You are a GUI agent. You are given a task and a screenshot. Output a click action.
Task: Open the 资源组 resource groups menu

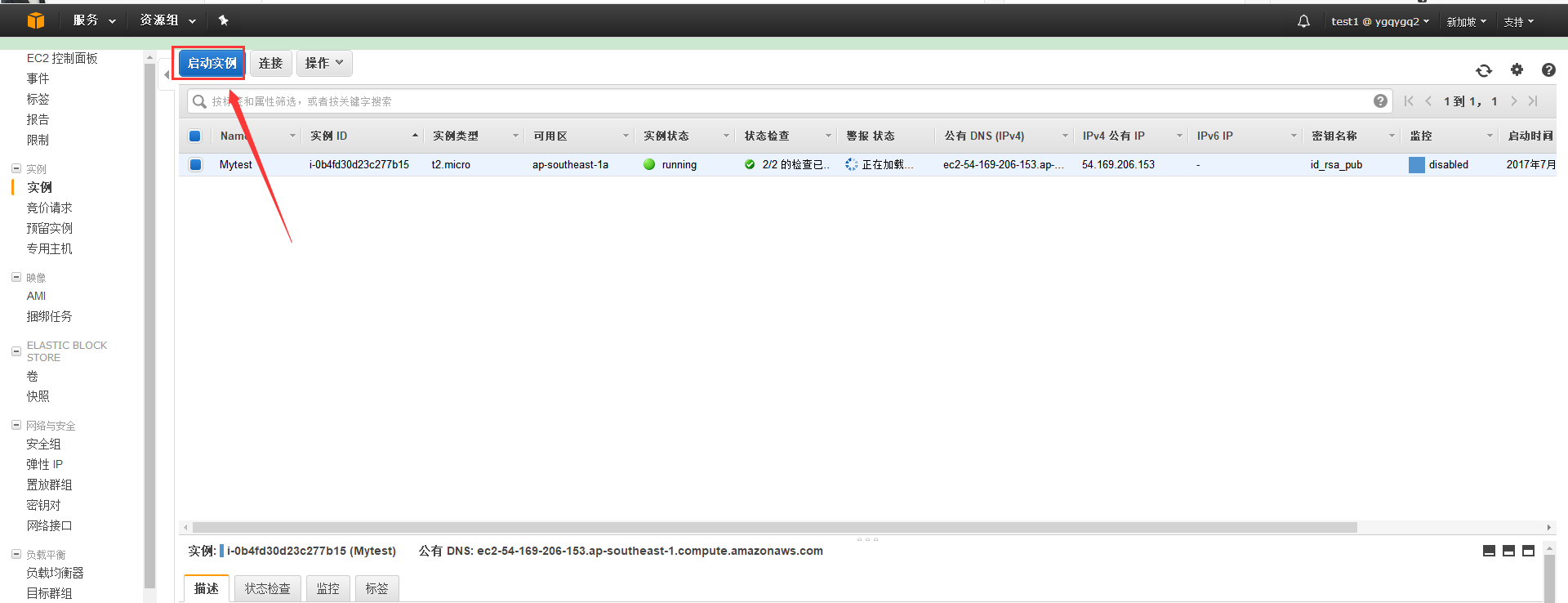coord(167,20)
